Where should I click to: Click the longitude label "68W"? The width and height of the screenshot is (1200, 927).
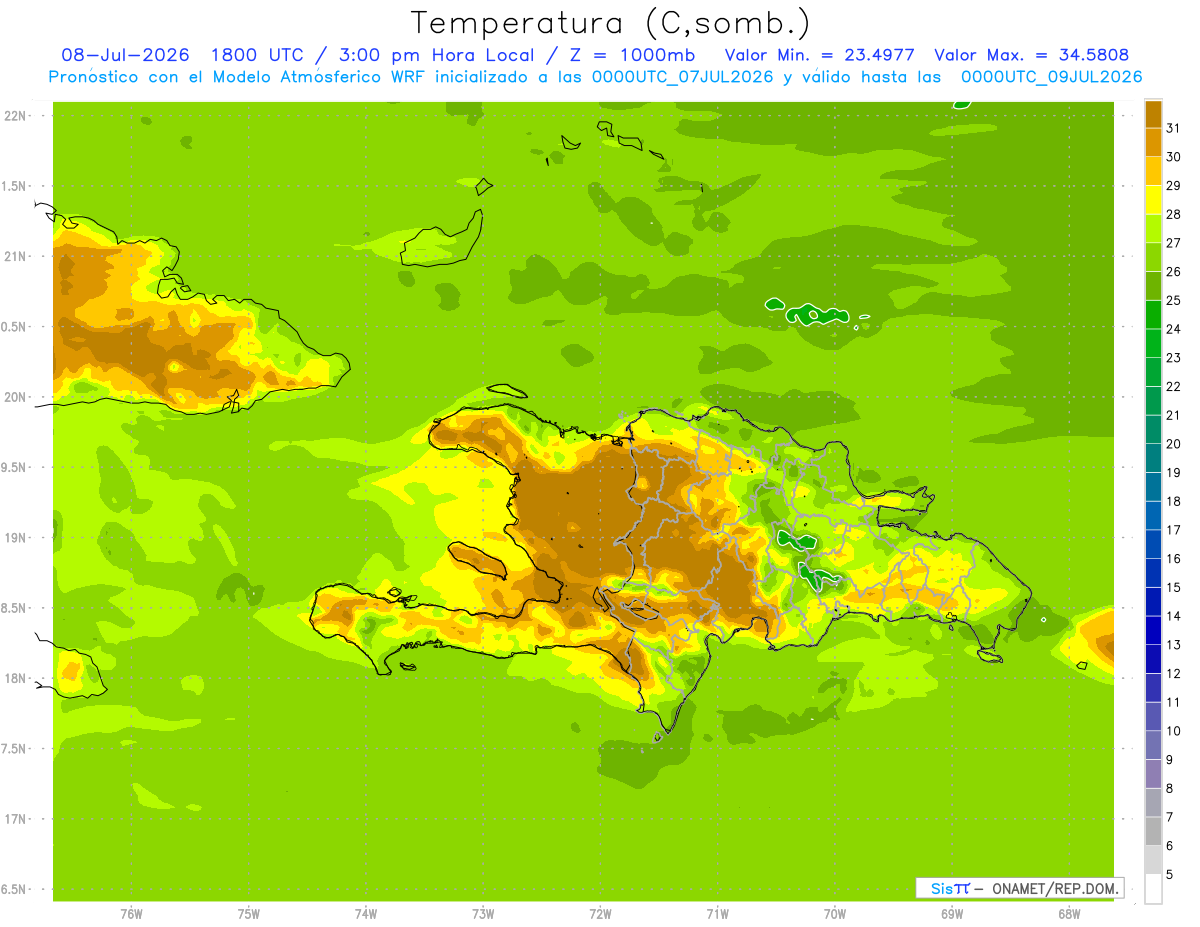[x=1069, y=913]
